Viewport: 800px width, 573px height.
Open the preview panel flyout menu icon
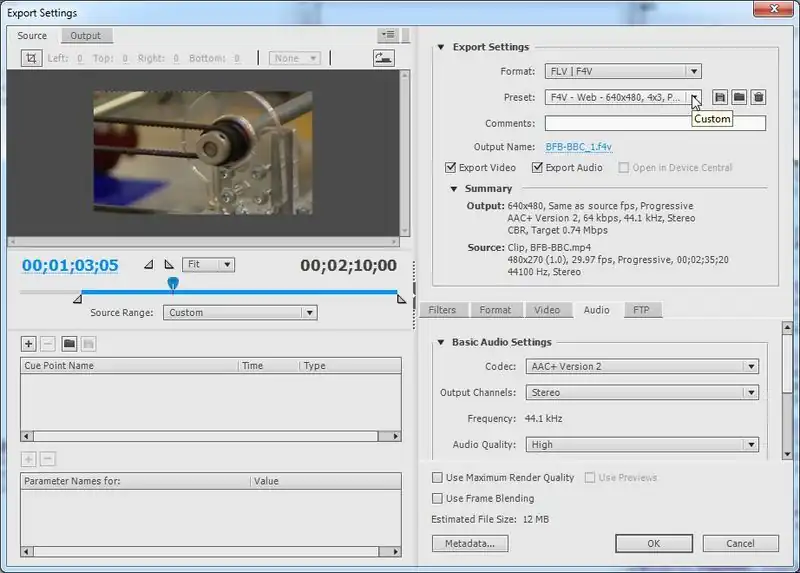(x=388, y=35)
